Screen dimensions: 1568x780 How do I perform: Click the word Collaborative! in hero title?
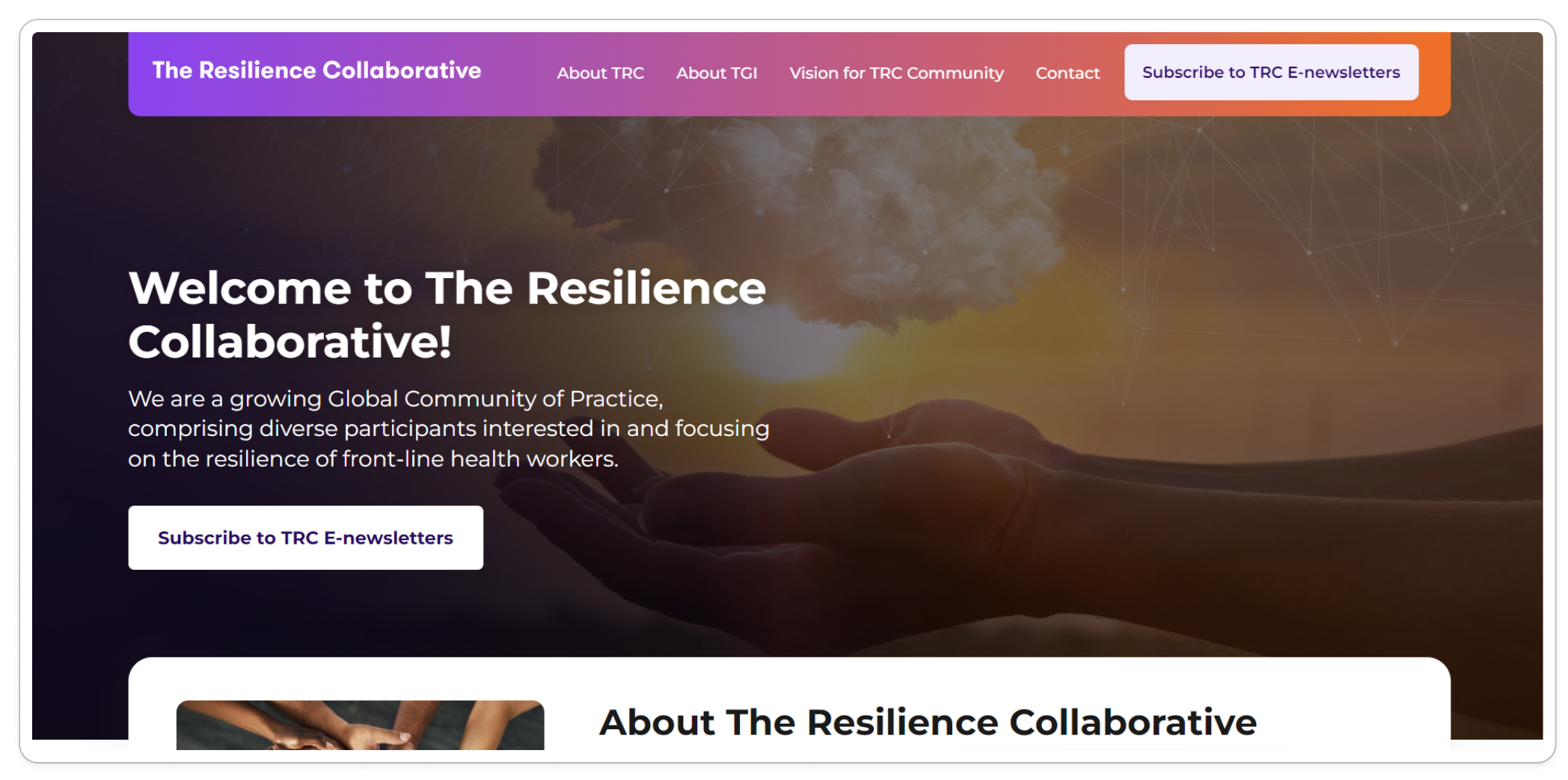[x=290, y=343]
